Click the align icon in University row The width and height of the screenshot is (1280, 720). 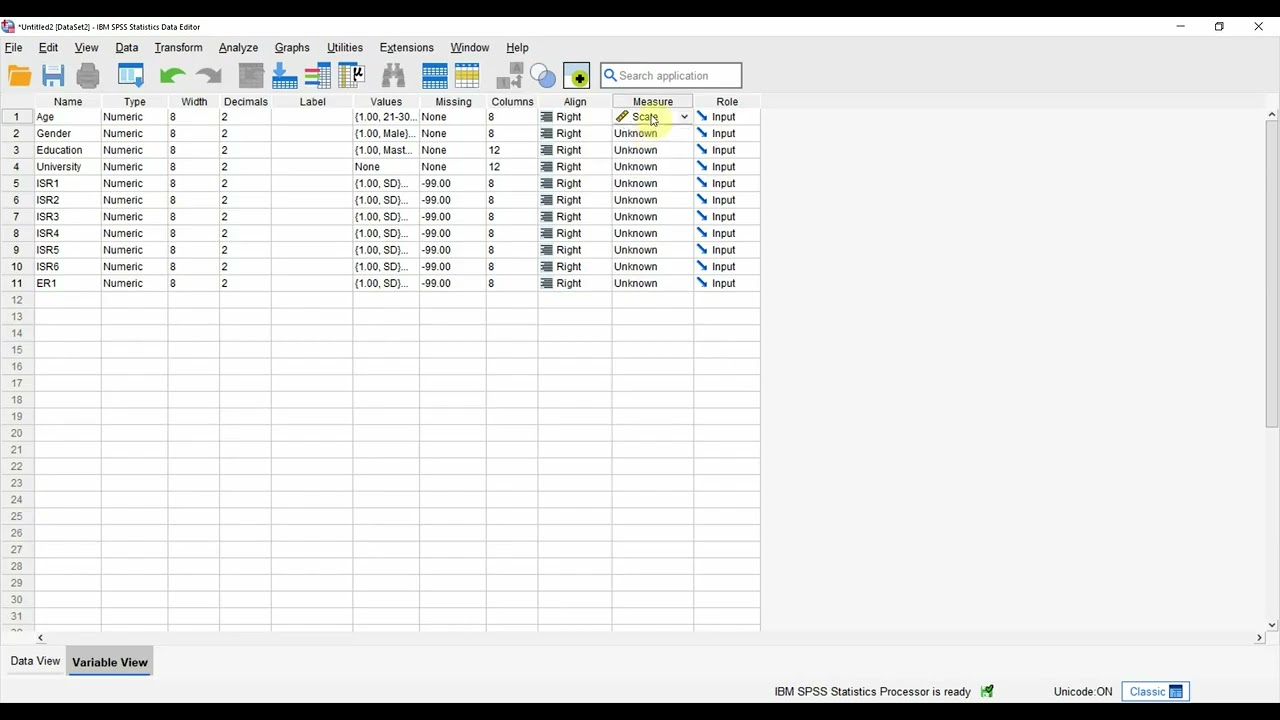coord(547,167)
